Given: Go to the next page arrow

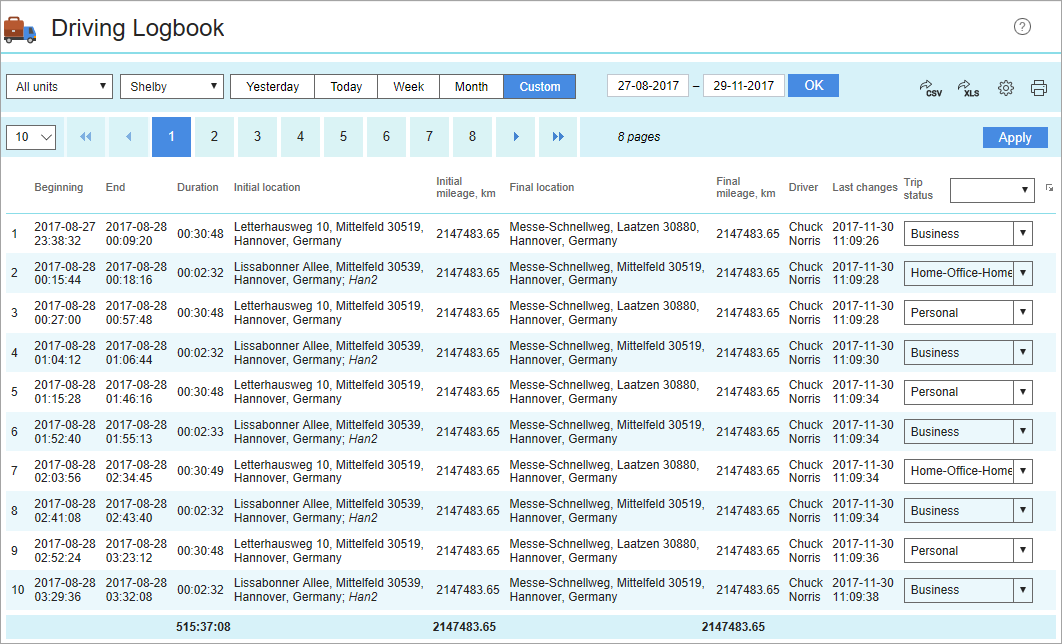Looking at the screenshot, I should pos(515,137).
